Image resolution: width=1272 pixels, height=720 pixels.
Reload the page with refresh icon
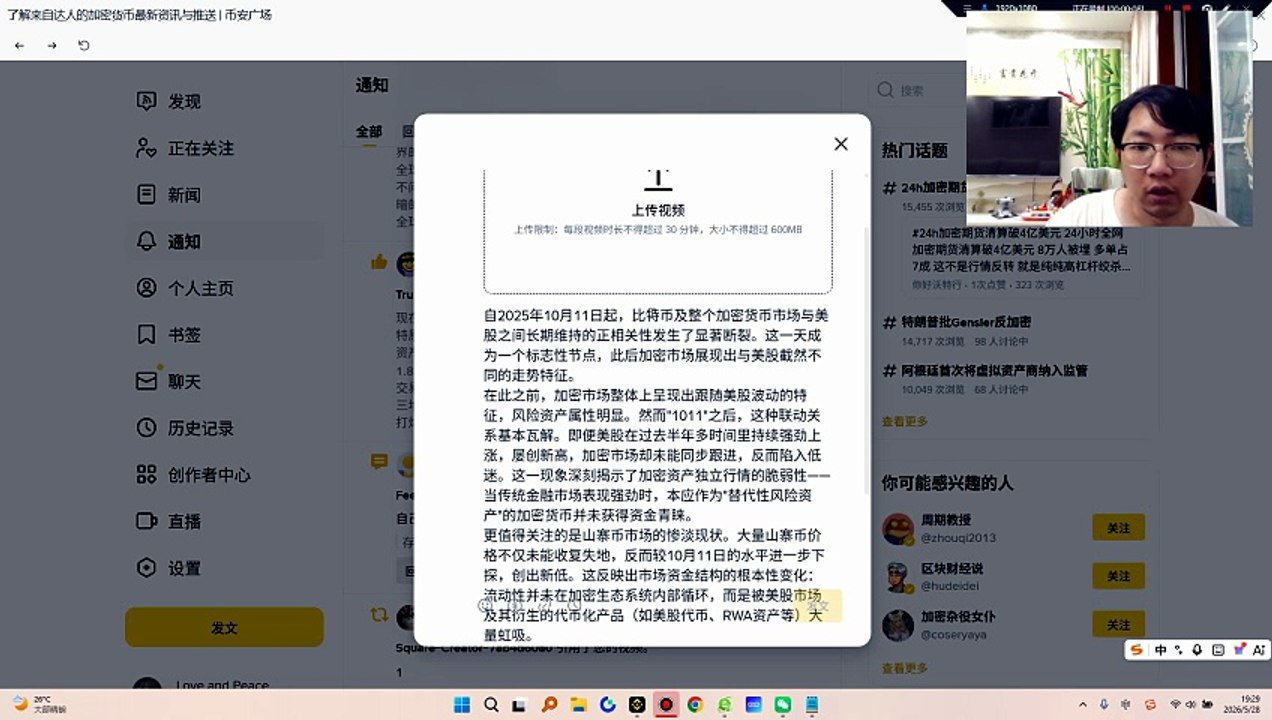point(84,45)
